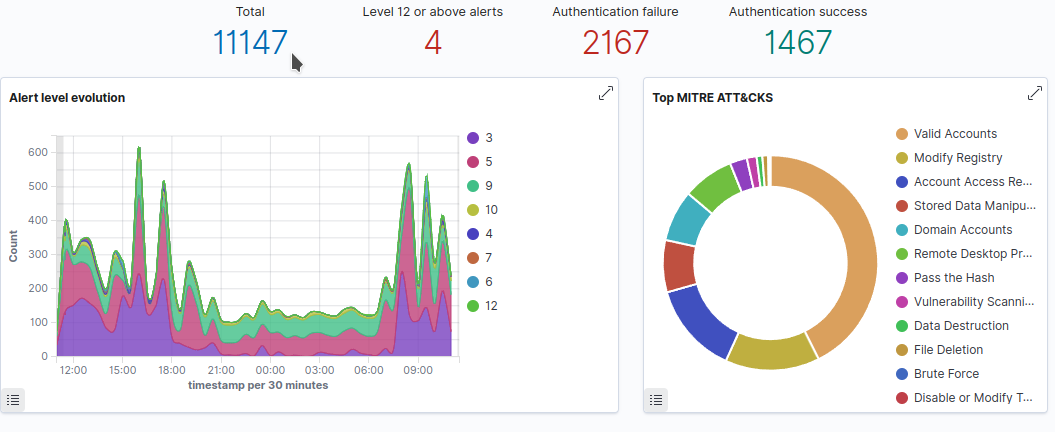The image size is (1055, 432).
Task: Click level 9 legend color dot
Action: click(473, 186)
